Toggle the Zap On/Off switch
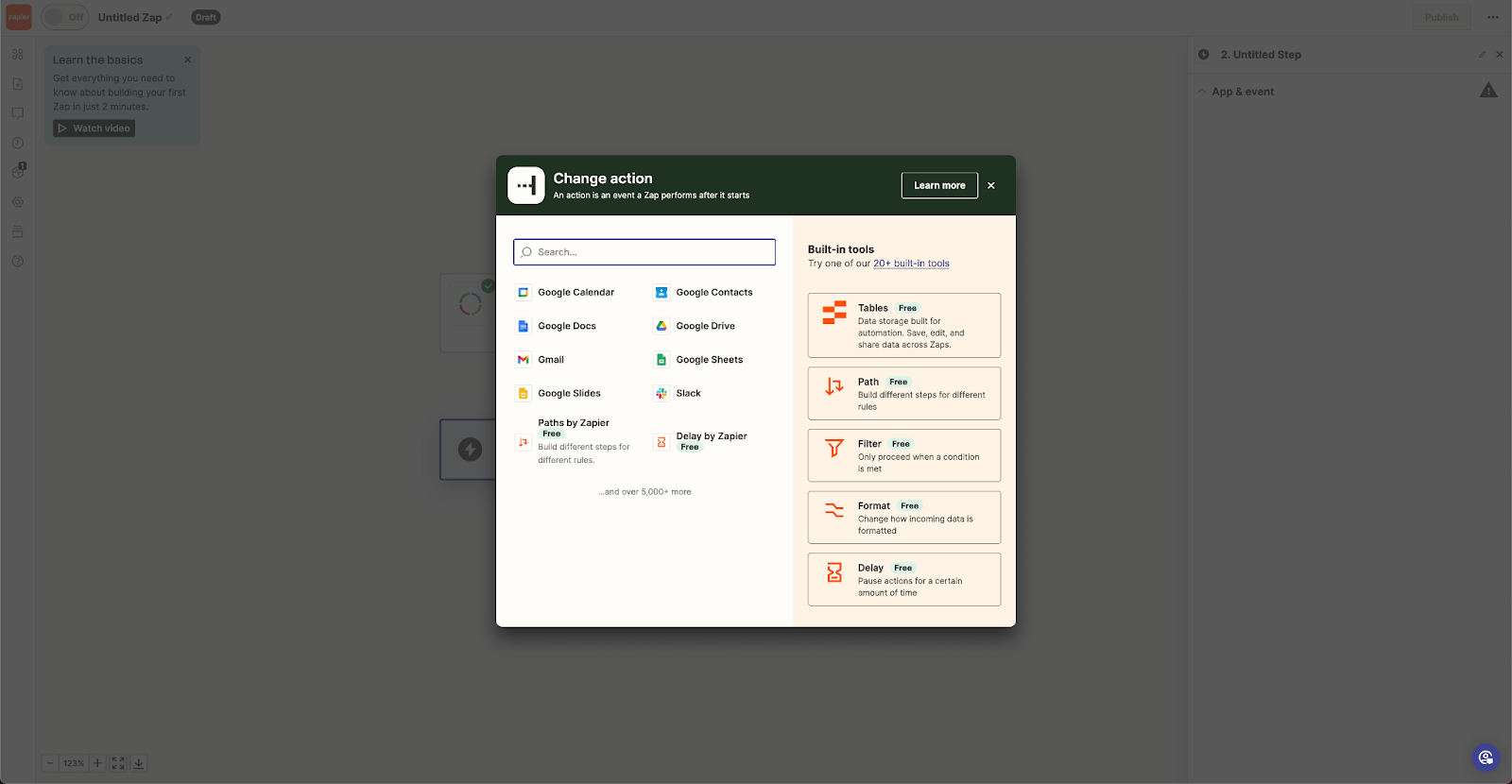This screenshot has height=784, width=1512. (64, 17)
